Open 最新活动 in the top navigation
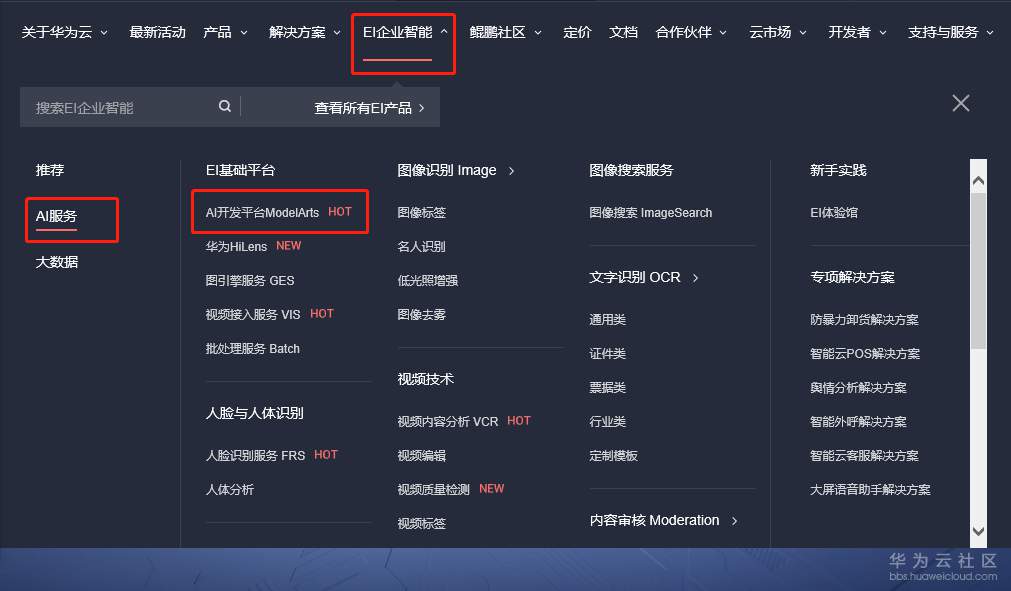1011x591 pixels. pyautogui.click(x=157, y=32)
